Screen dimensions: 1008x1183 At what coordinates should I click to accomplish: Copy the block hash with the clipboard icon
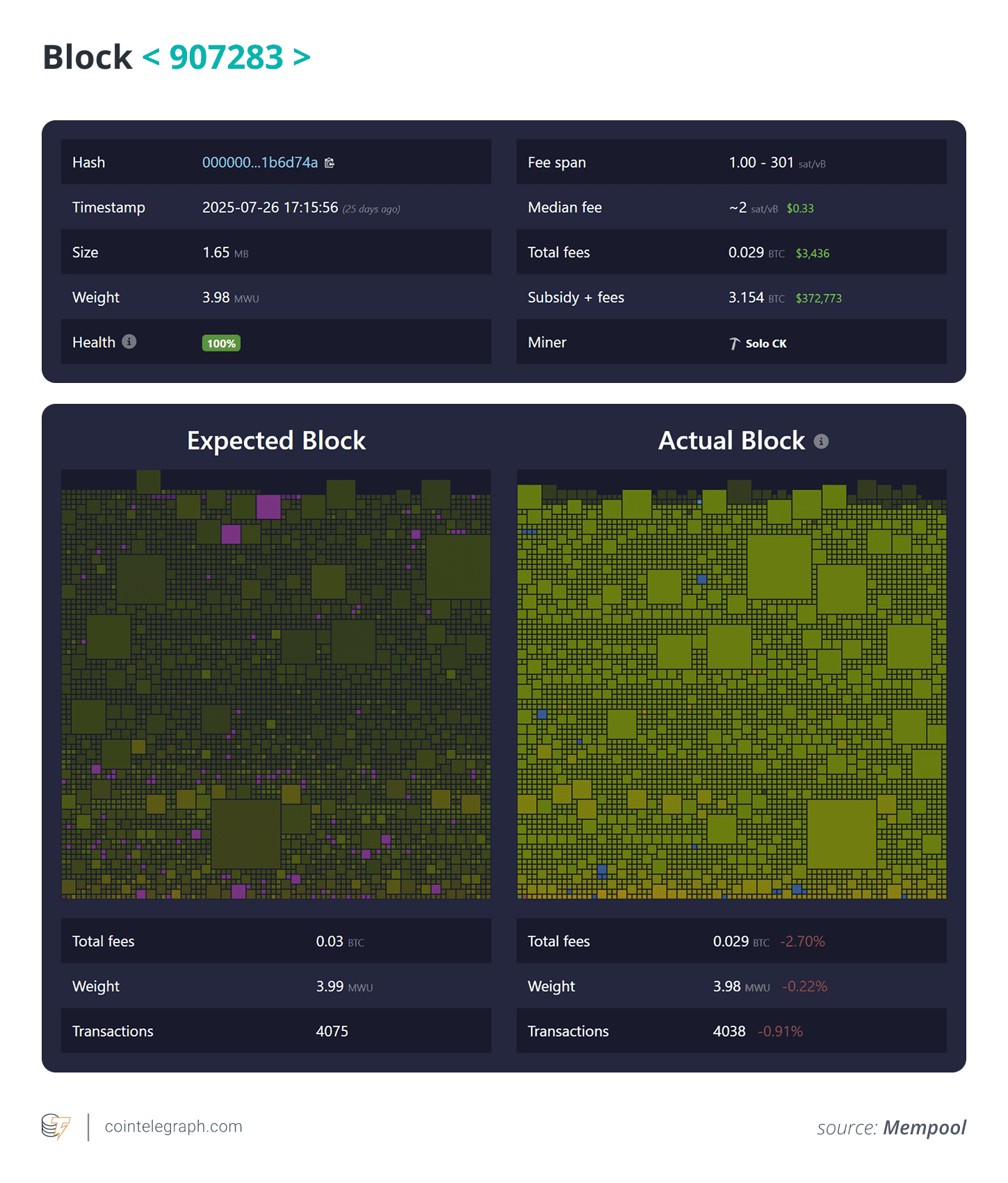(330, 163)
